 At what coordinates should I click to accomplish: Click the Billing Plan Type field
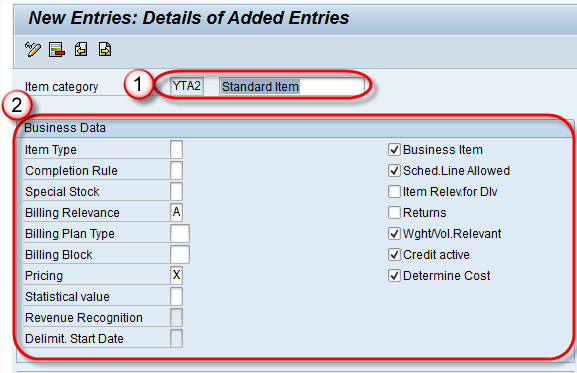tap(180, 234)
